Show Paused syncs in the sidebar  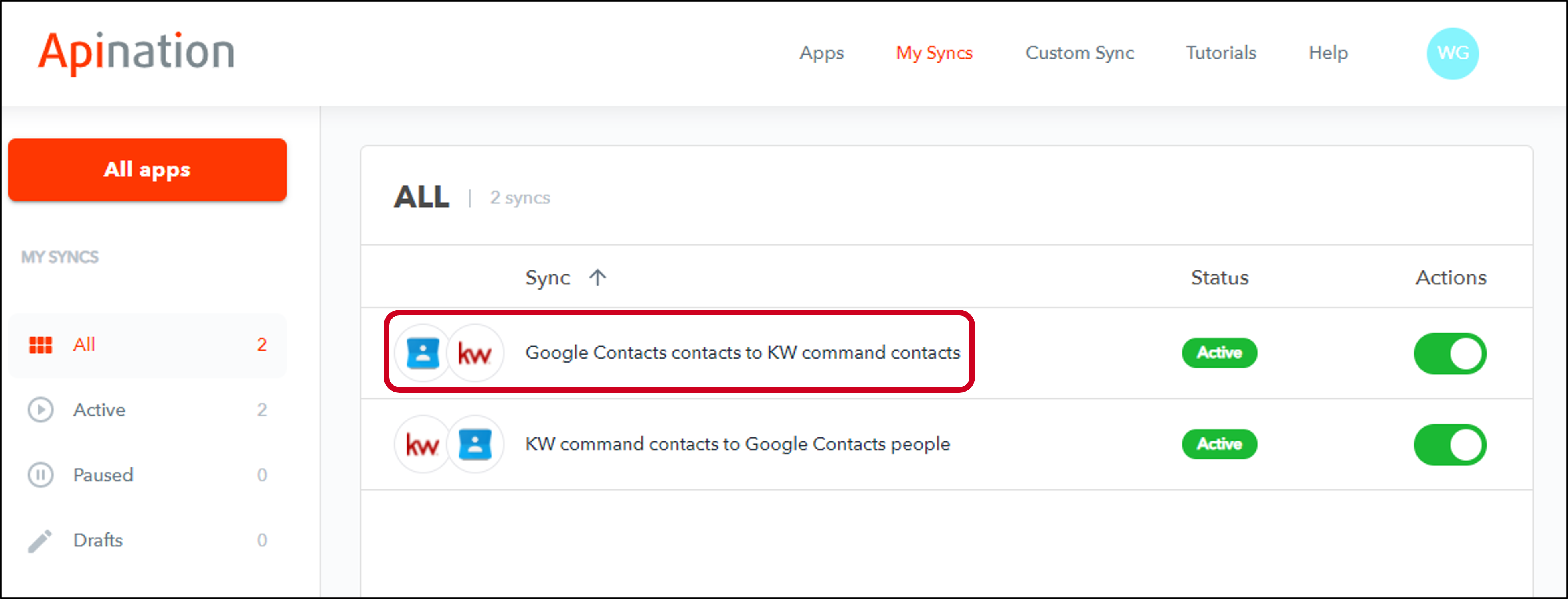(x=147, y=475)
